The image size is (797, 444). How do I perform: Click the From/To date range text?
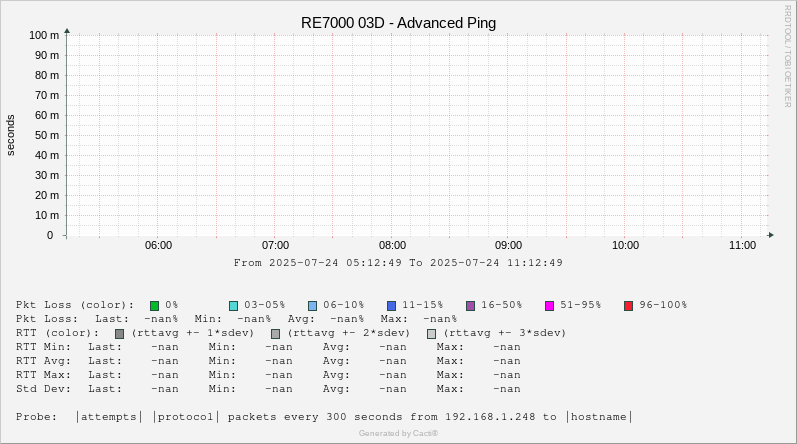click(x=398, y=263)
